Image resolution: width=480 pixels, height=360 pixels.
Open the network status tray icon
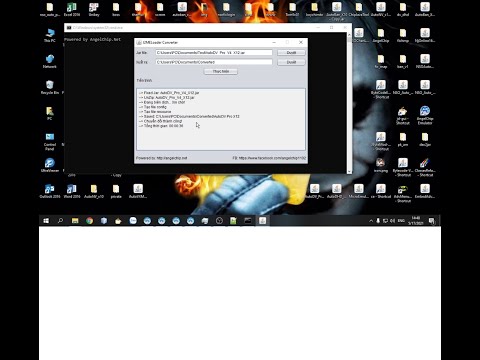click(385, 221)
